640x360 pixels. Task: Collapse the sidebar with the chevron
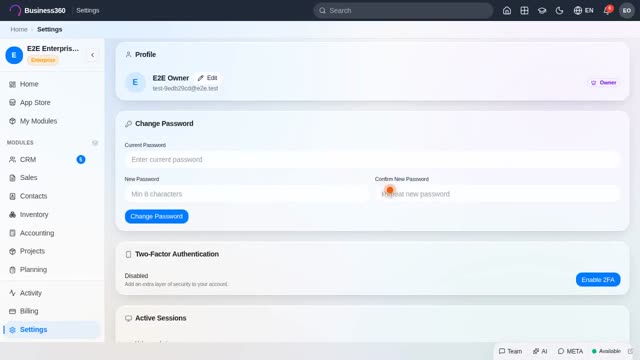[93, 55]
